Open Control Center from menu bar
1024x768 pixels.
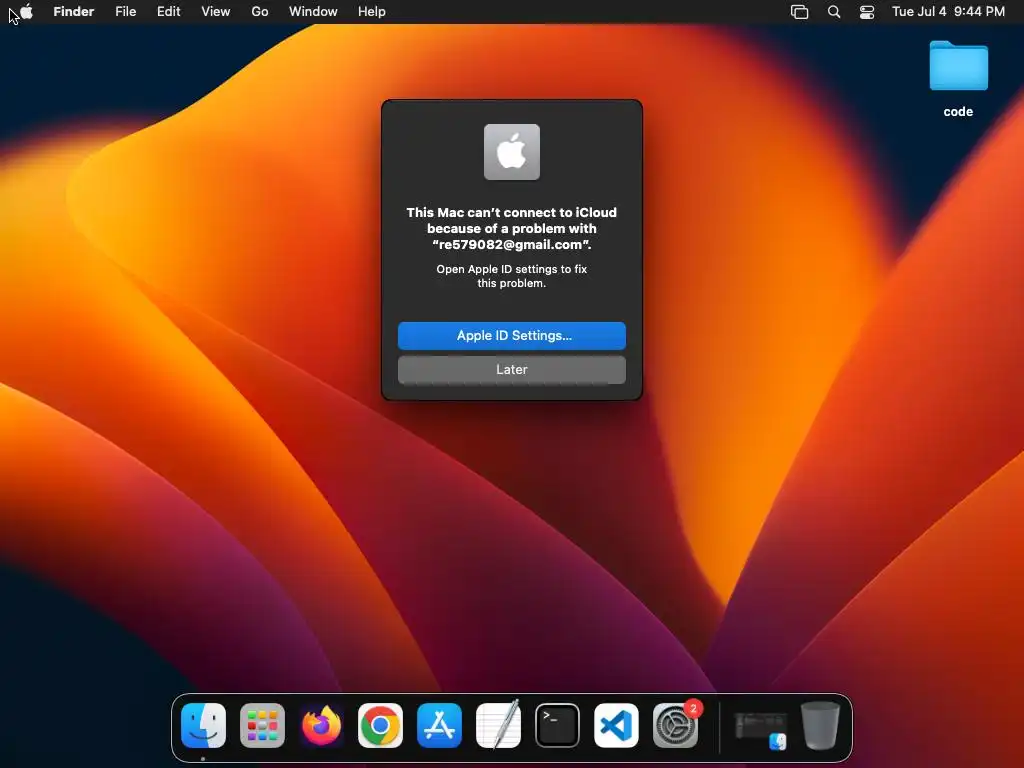(x=867, y=11)
